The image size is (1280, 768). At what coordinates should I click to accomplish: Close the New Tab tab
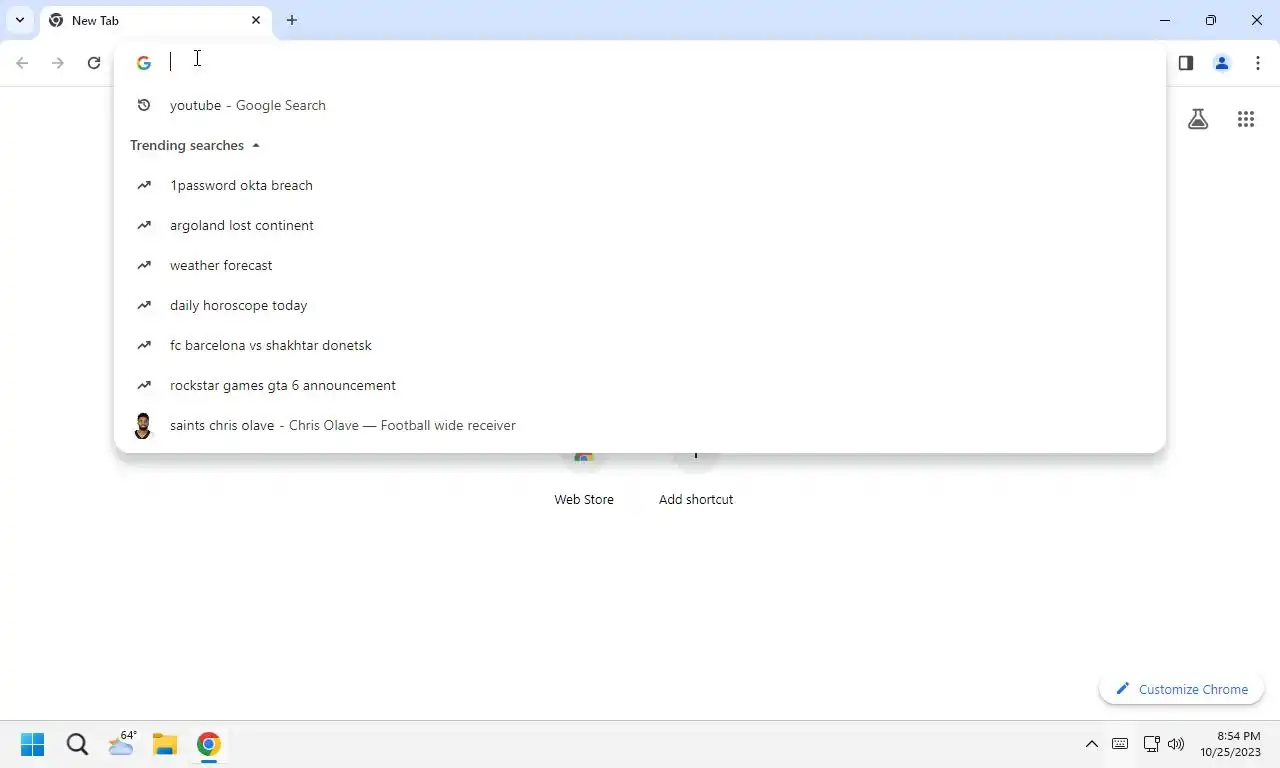(256, 20)
